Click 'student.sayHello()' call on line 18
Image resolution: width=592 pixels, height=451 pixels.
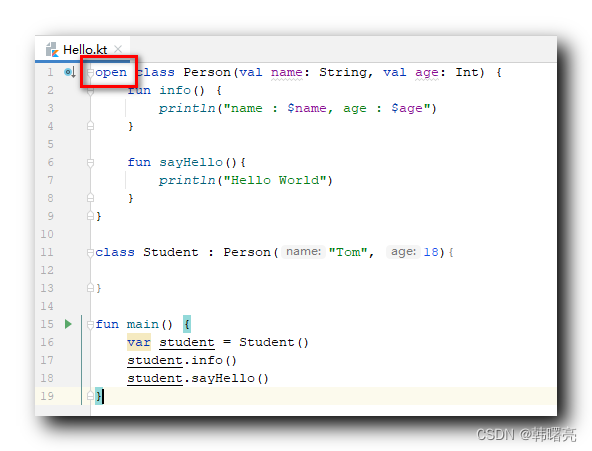[x=198, y=379]
